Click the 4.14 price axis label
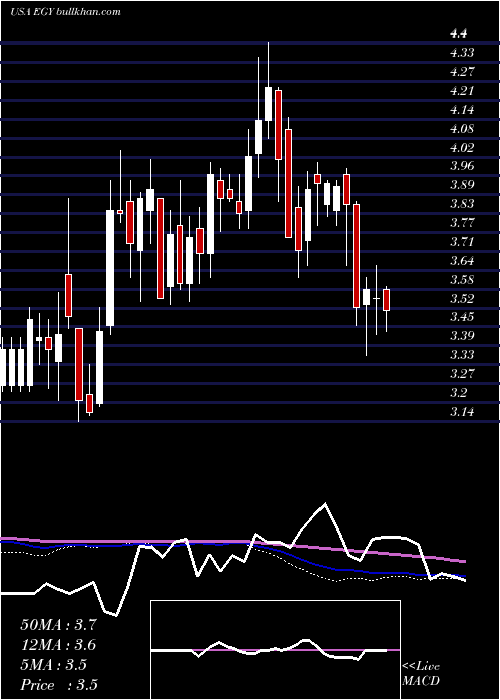500x700 pixels. [462, 109]
